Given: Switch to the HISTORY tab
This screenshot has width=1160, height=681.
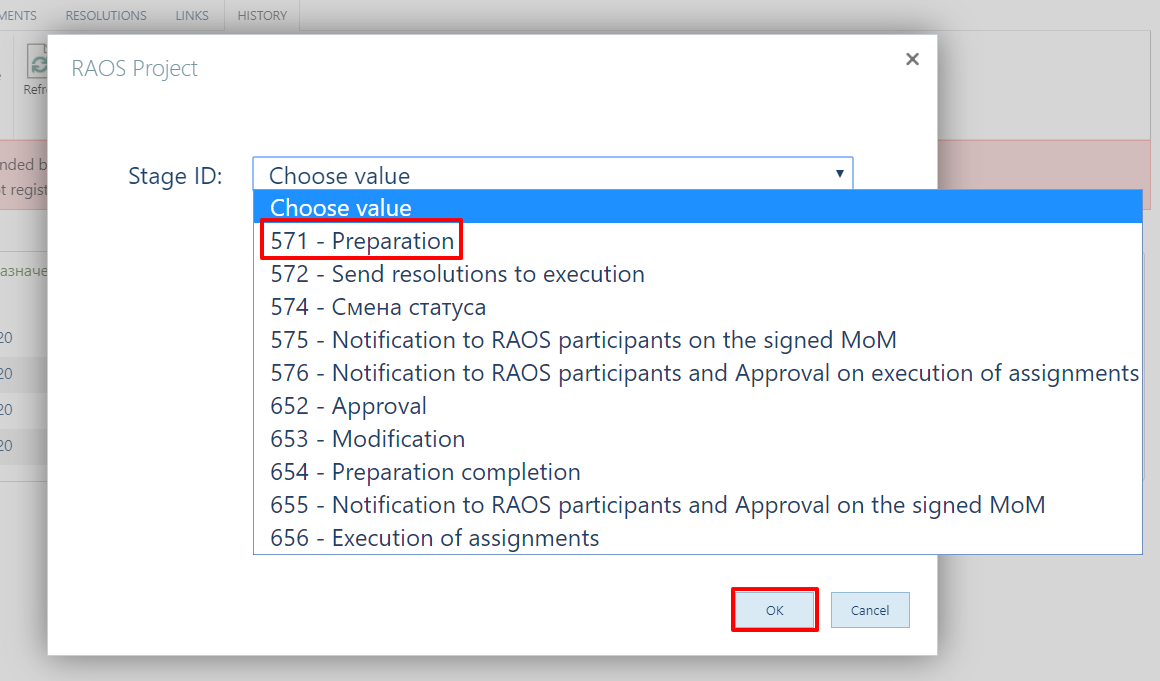Looking at the screenshot, I should pyautogui.click(x=262, y=16).
